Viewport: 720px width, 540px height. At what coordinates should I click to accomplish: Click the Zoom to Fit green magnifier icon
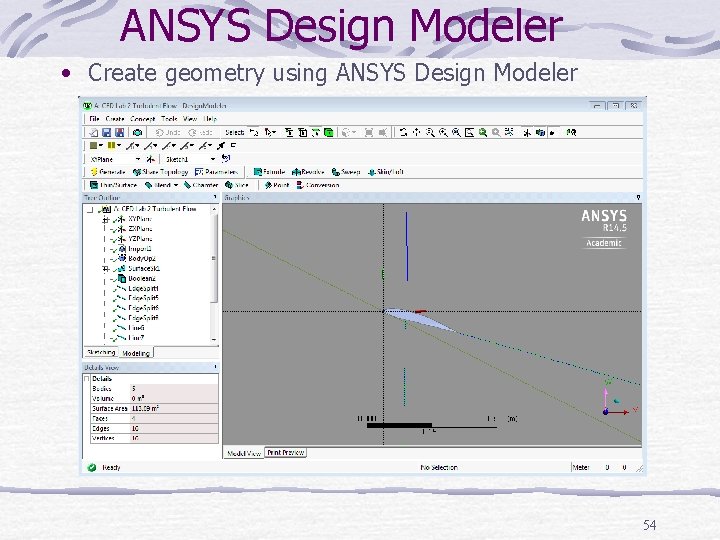[x=483, y=133]
